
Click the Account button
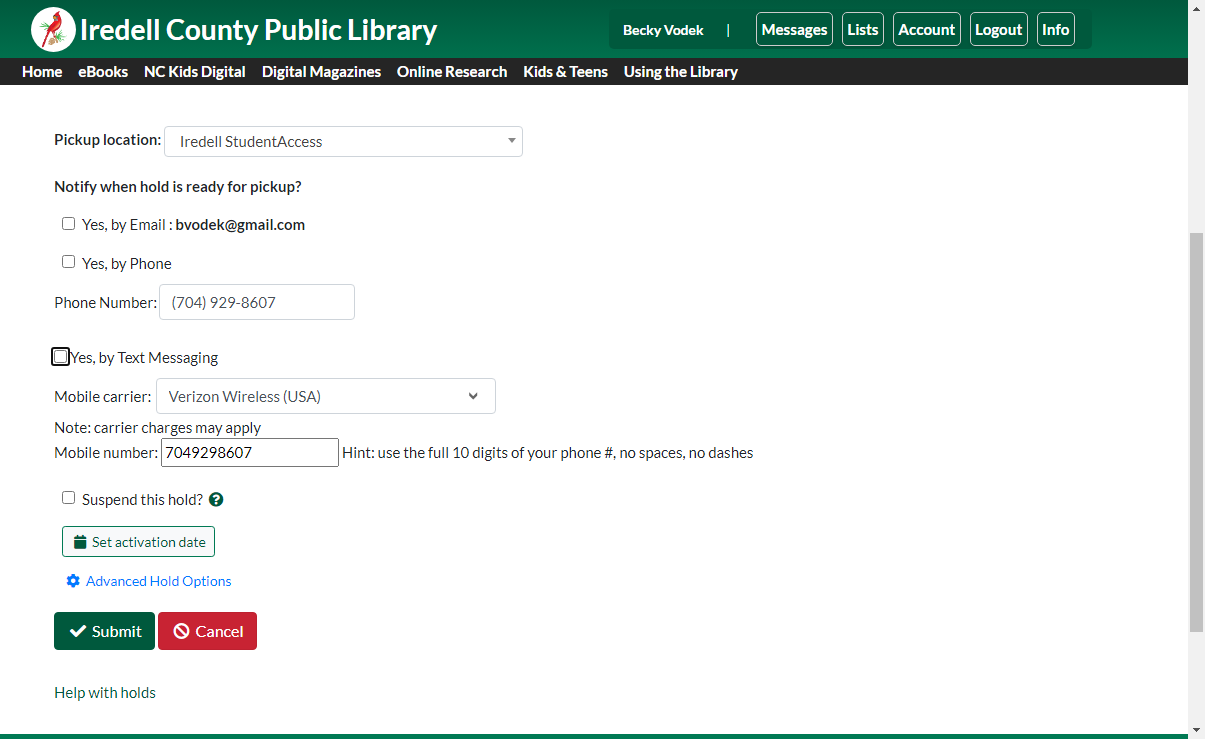click(x=927, y=30)
